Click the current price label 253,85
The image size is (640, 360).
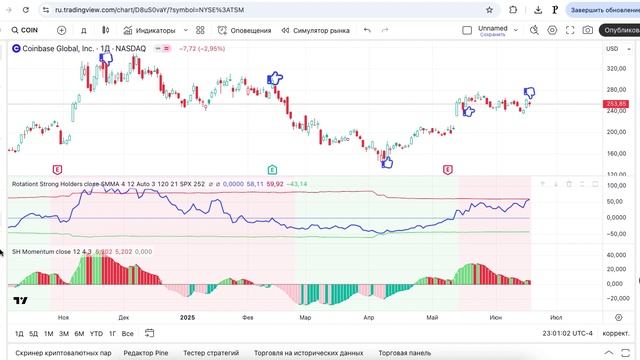(x=616, y=104)
